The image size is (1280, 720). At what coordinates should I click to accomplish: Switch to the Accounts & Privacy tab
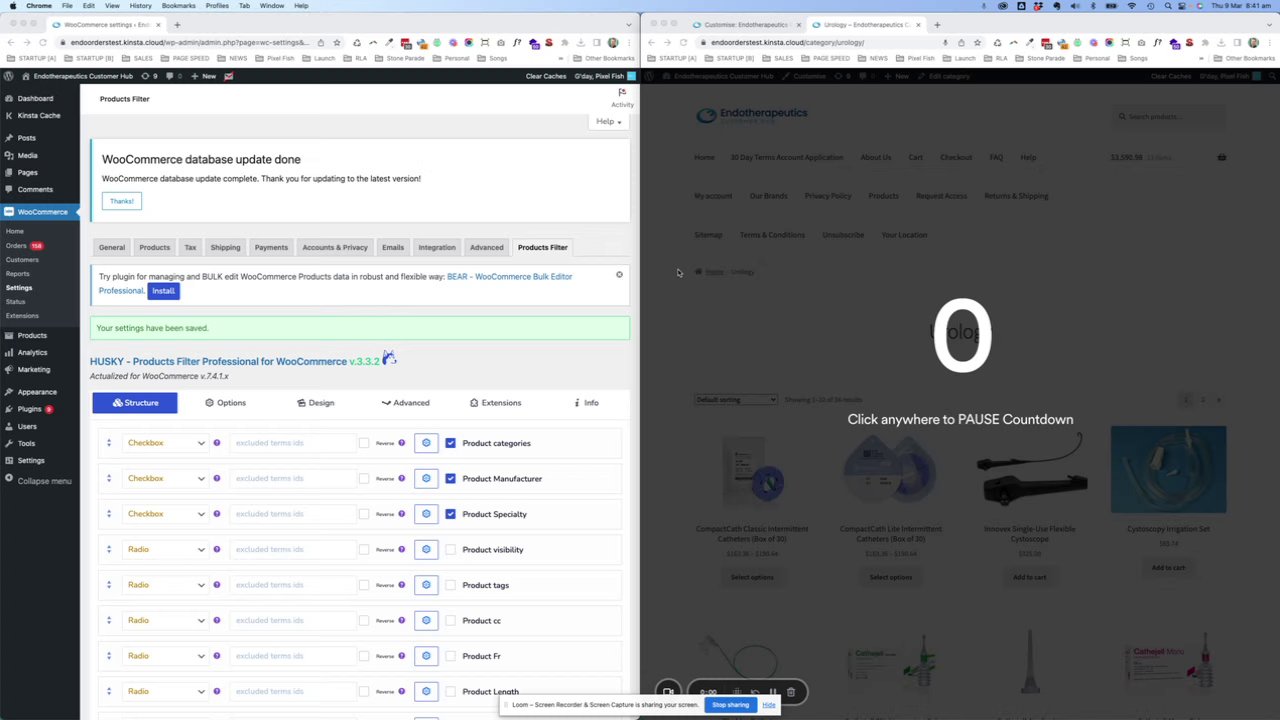coord(335,247)
